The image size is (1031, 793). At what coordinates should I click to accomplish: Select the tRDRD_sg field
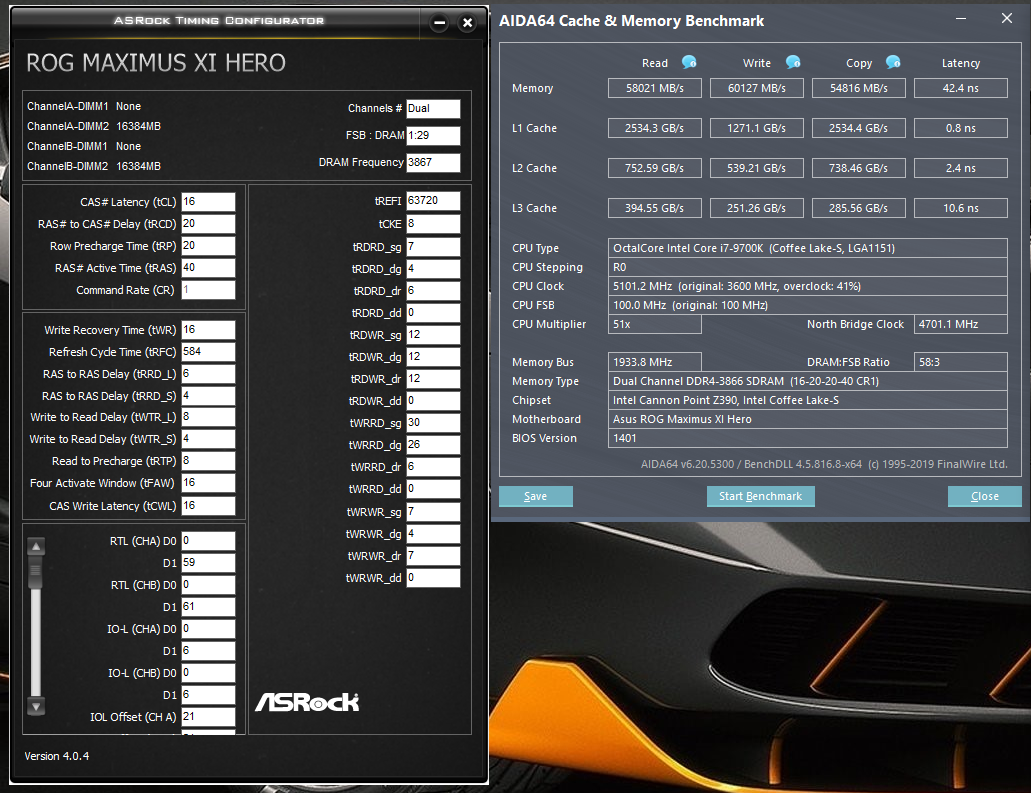coord(433,247)
